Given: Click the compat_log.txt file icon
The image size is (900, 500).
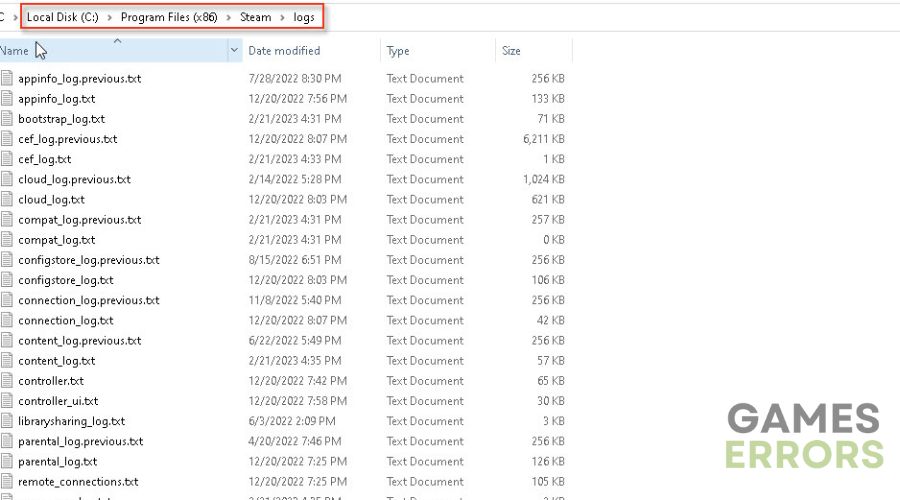Looking at the screenshot, I should pos(6,239).
